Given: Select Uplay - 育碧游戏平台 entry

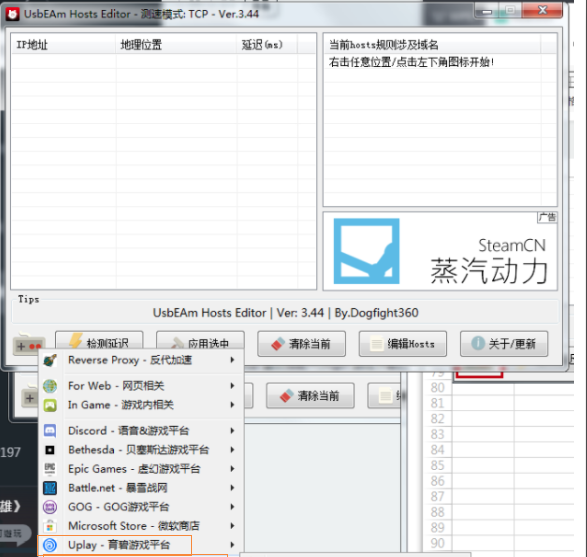Looking at the screenshot, I should pyautogui.click(x=141, y=545).
